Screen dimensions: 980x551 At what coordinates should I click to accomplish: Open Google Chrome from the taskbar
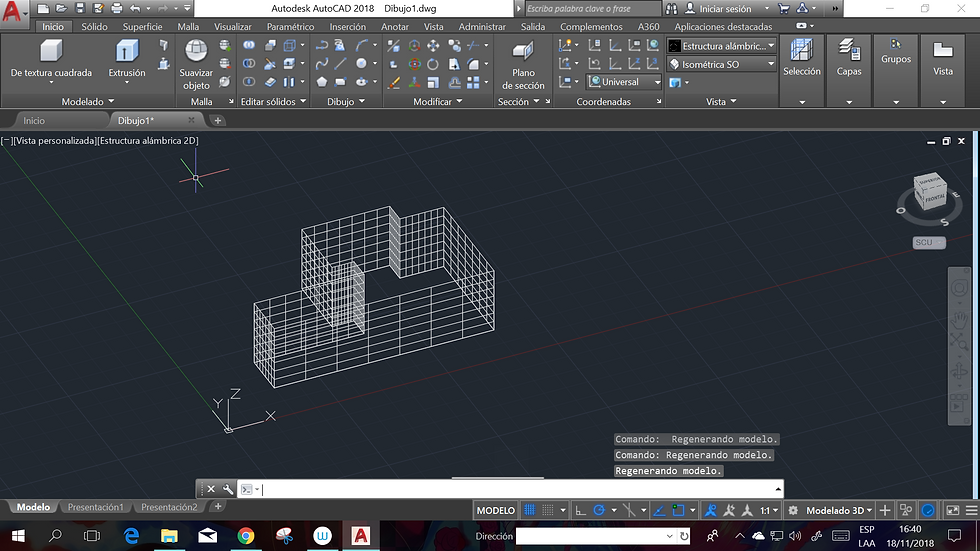click(246, 536)
